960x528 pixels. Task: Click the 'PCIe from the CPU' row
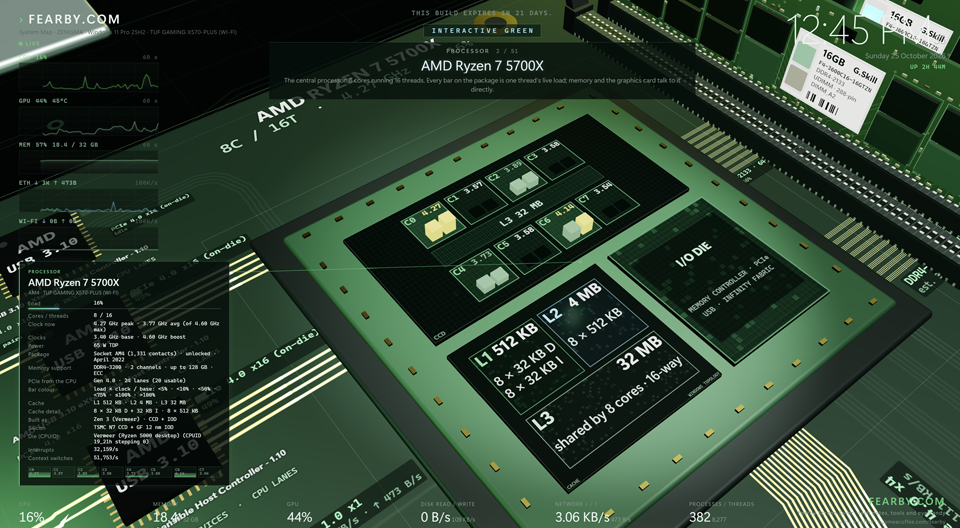coord(125,380)
